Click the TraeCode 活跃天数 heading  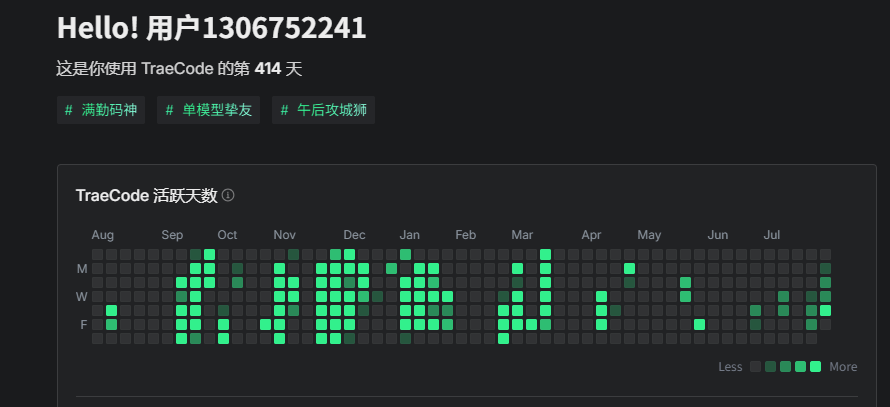pyautogui.click(x=146, y=196)
